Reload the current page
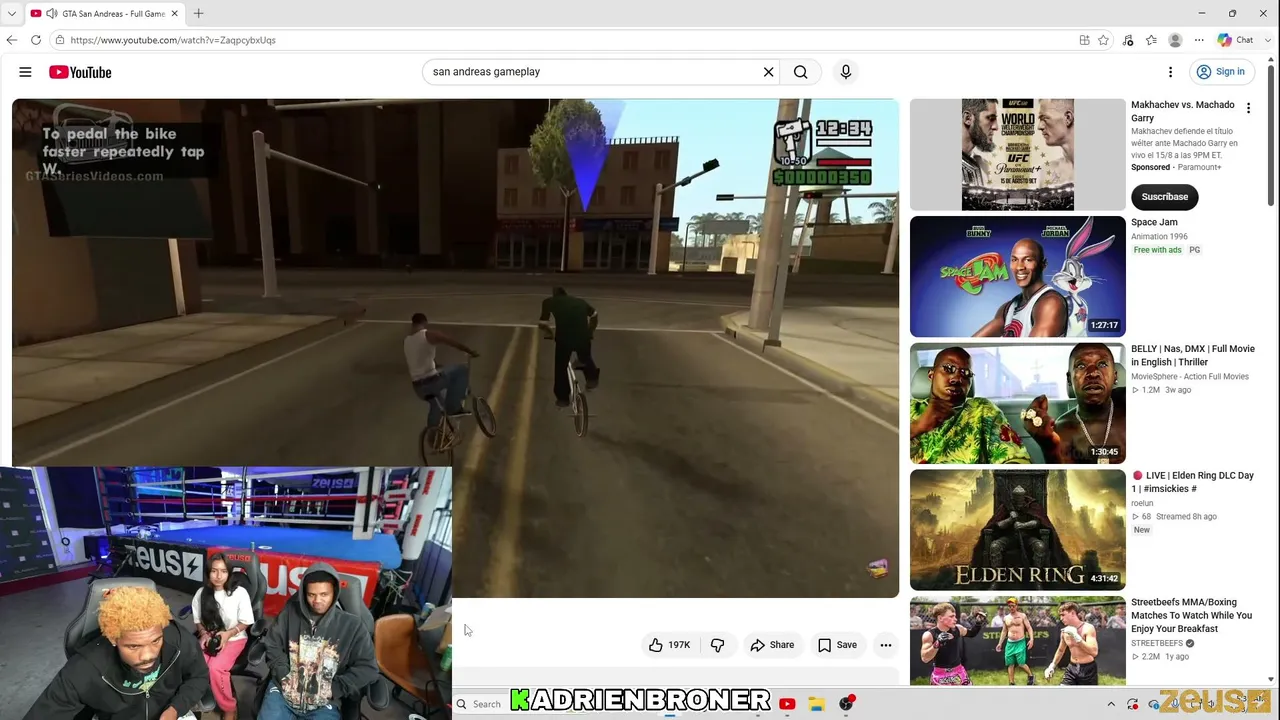 coord(36,40)
